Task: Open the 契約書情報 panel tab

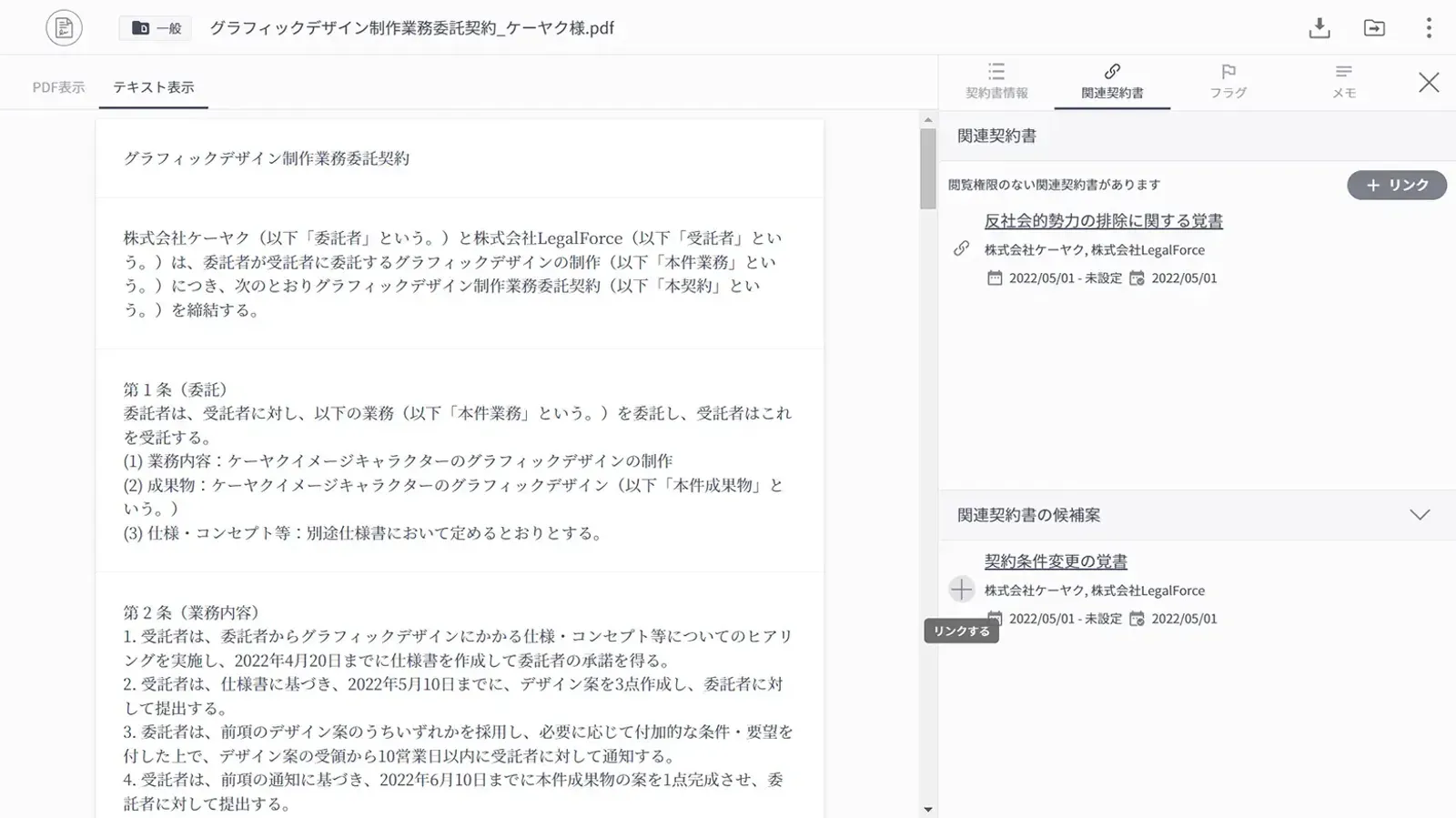Action: point(996,81)
